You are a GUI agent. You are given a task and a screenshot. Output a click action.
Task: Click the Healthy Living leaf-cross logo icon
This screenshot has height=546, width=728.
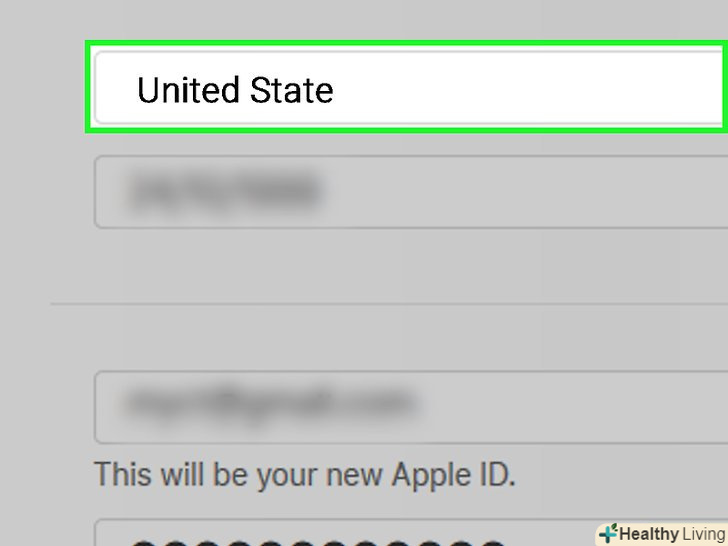click(609, 533)
